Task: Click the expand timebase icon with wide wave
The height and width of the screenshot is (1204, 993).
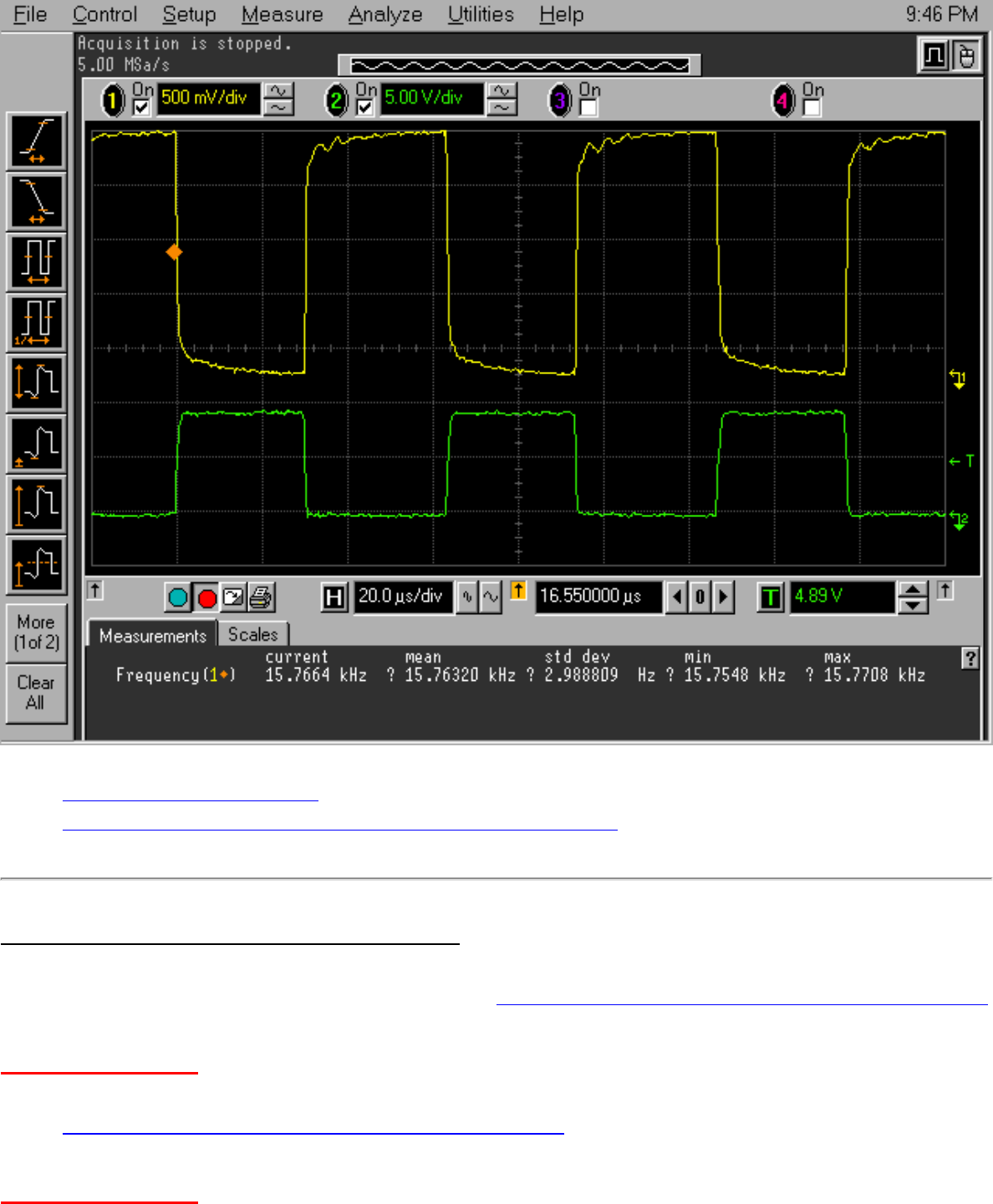Action: coord(491,597)
